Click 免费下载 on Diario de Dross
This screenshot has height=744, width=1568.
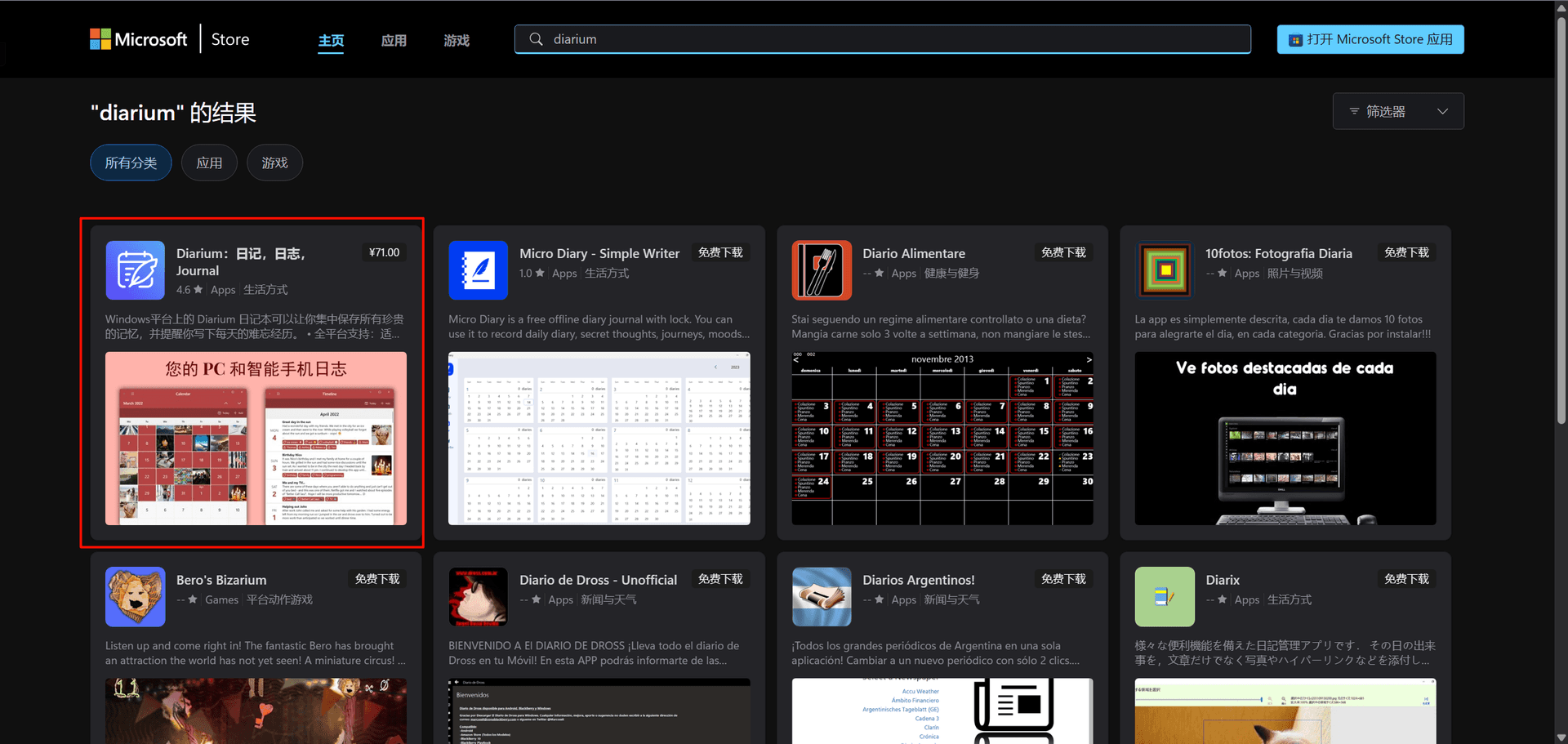pyautogui.click(x=720, y=578)
